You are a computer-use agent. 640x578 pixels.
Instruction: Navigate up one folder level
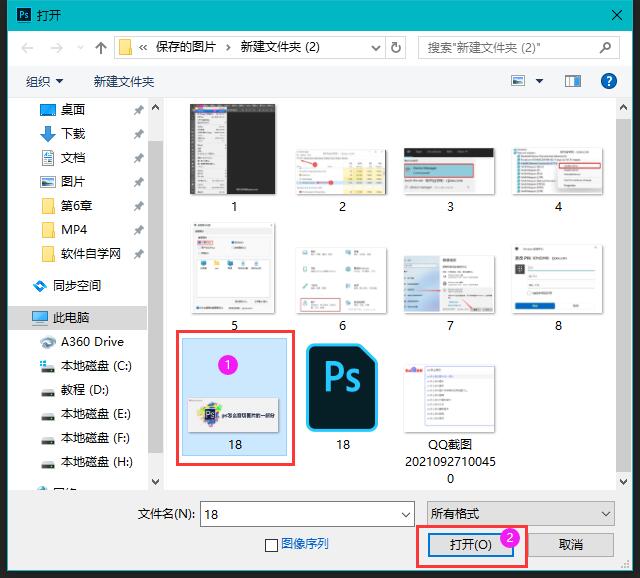[x=100, y=48]
